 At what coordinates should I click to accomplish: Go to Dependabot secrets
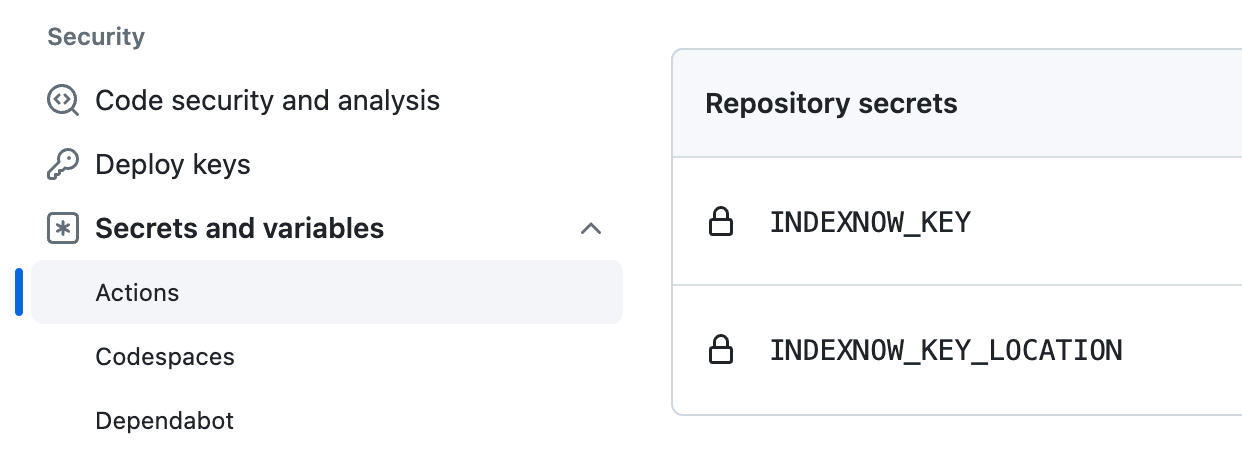coord(164,421)
